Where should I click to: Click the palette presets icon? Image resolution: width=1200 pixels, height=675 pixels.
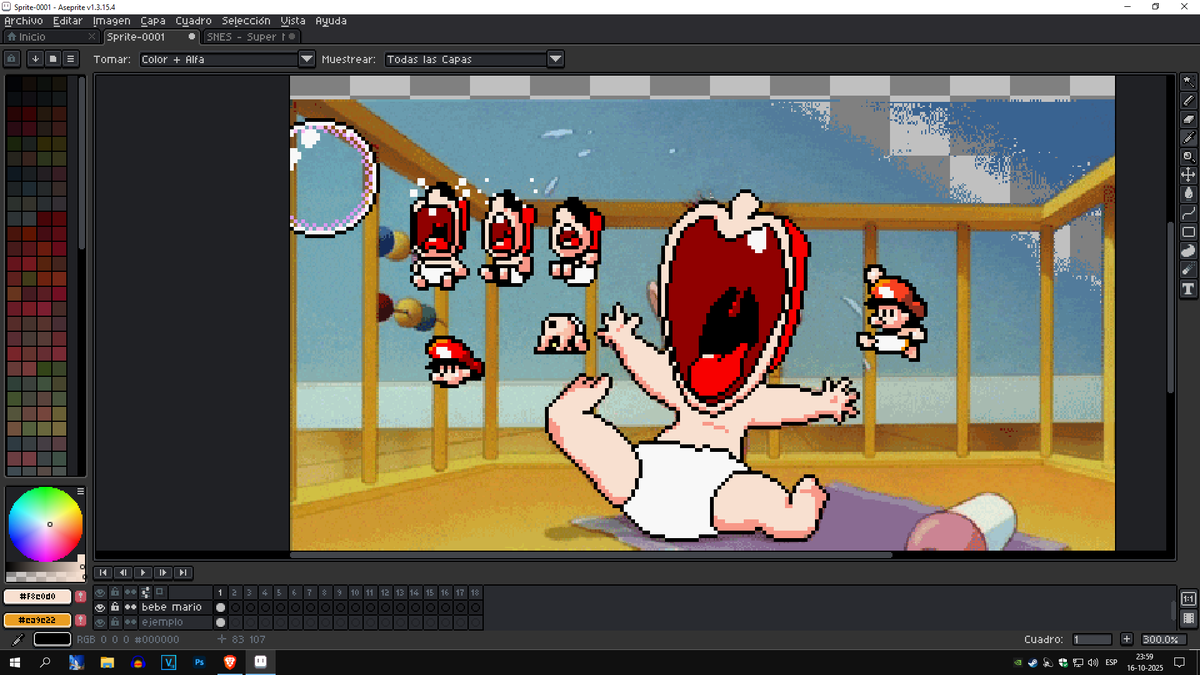tap(53, 59)
